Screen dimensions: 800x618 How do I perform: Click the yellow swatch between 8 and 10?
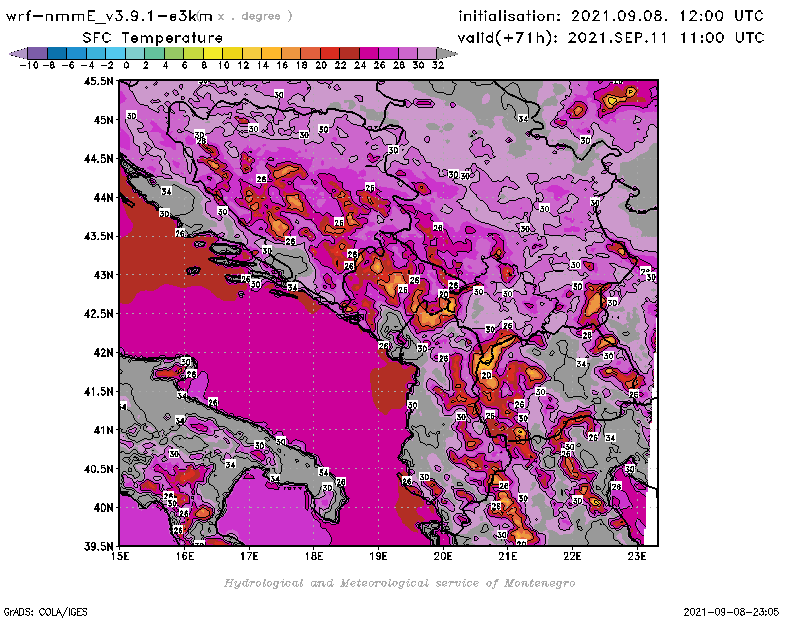point(213,53)
